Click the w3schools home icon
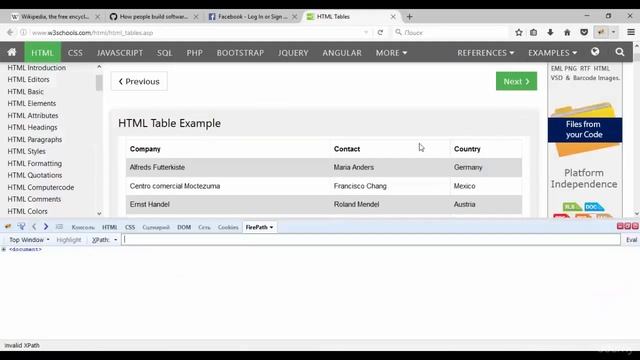Image resolution: width=640 pixels, height=360 pixels. pyautogui.click(x=12, y=52)
